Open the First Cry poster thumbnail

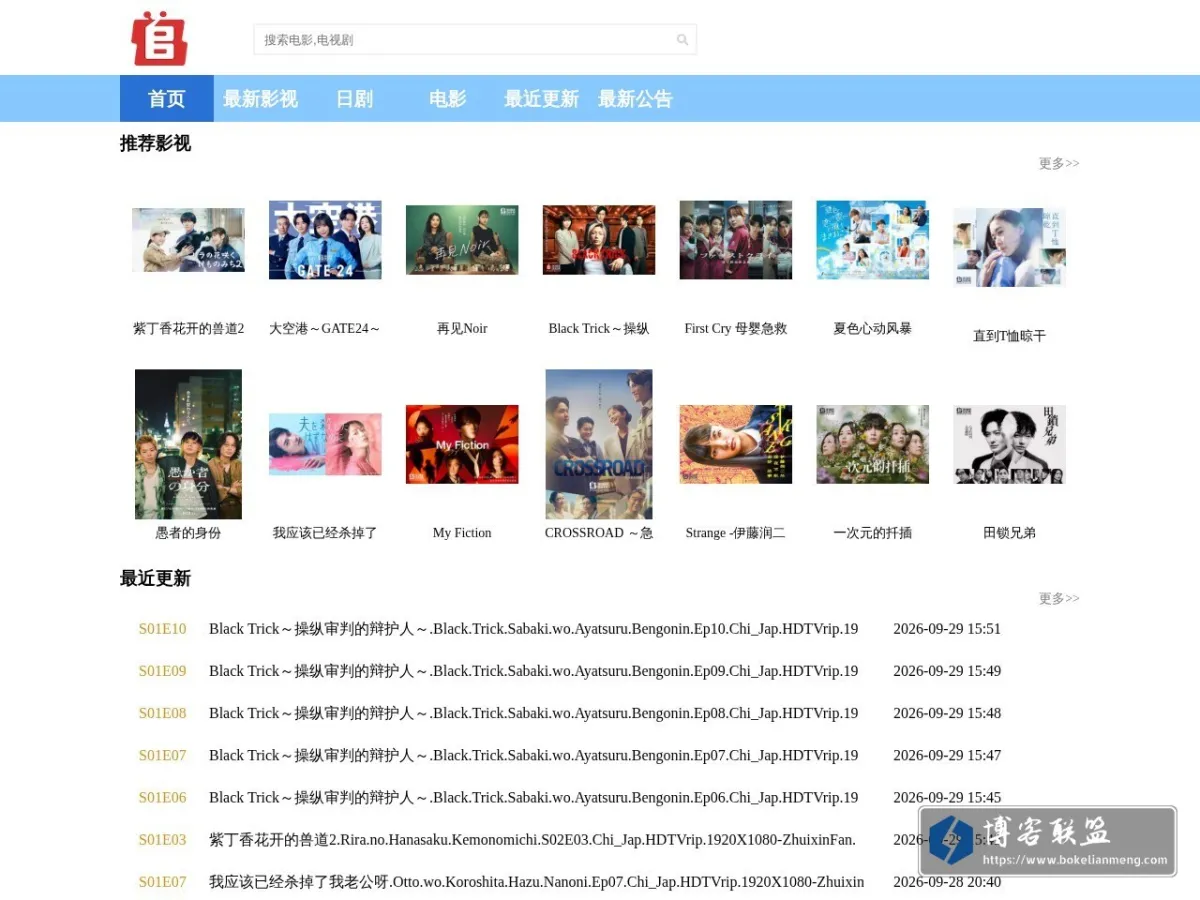tap(736, 240)
